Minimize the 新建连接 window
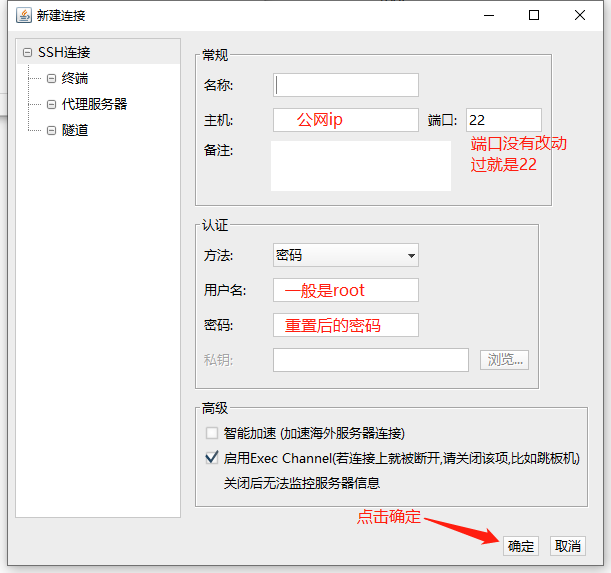This screenshot has width=611, height=573. click(x=489, y=16)
